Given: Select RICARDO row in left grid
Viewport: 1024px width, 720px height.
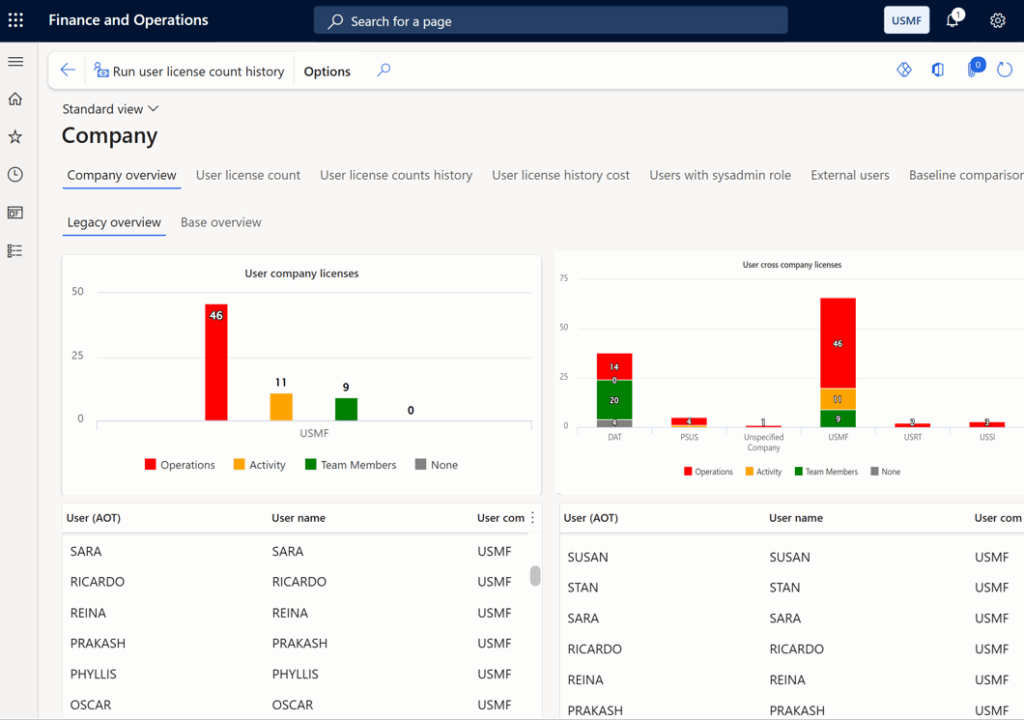Looking at the screenshot, I should [296, 581].
